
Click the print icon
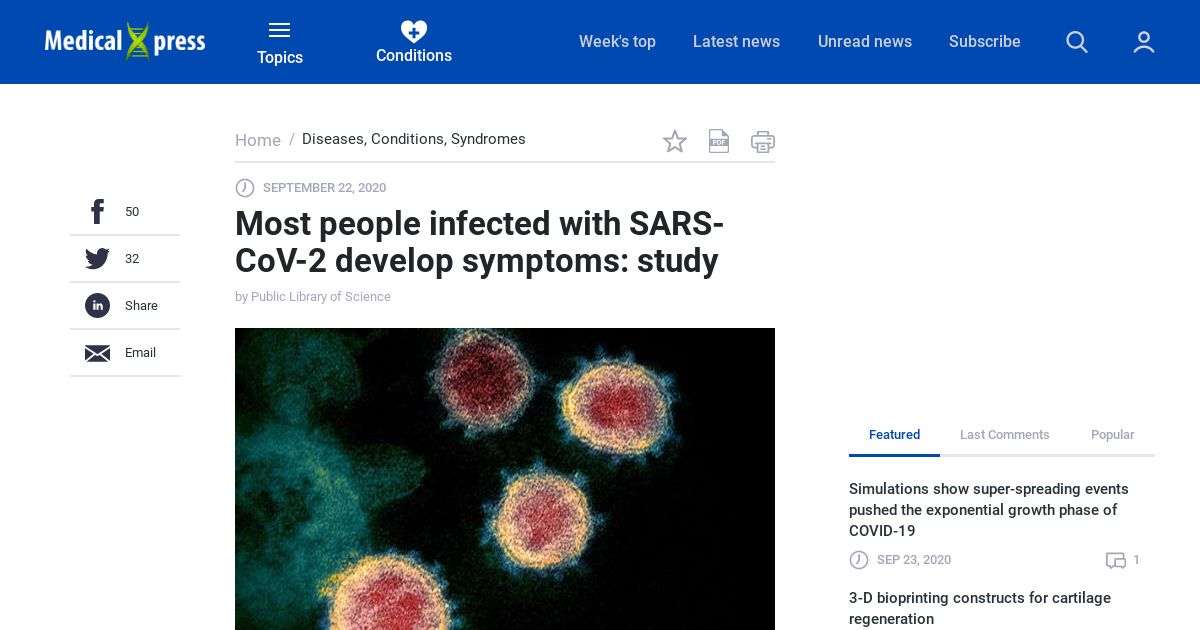pos(763,142)
